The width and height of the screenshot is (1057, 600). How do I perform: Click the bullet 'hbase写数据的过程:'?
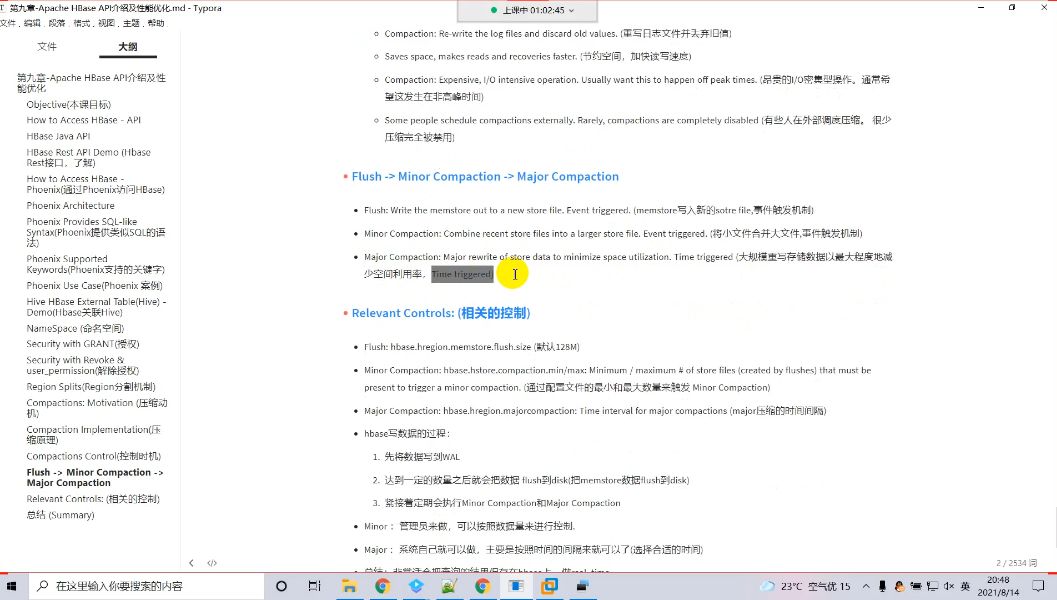(x=407, y=433)
